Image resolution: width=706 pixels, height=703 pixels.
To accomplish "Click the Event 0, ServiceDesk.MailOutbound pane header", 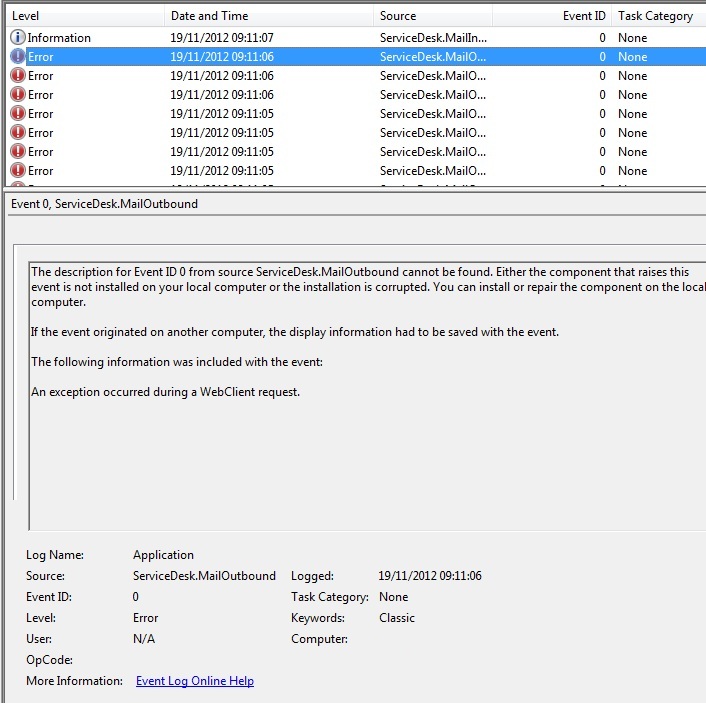I will point(105,204).
